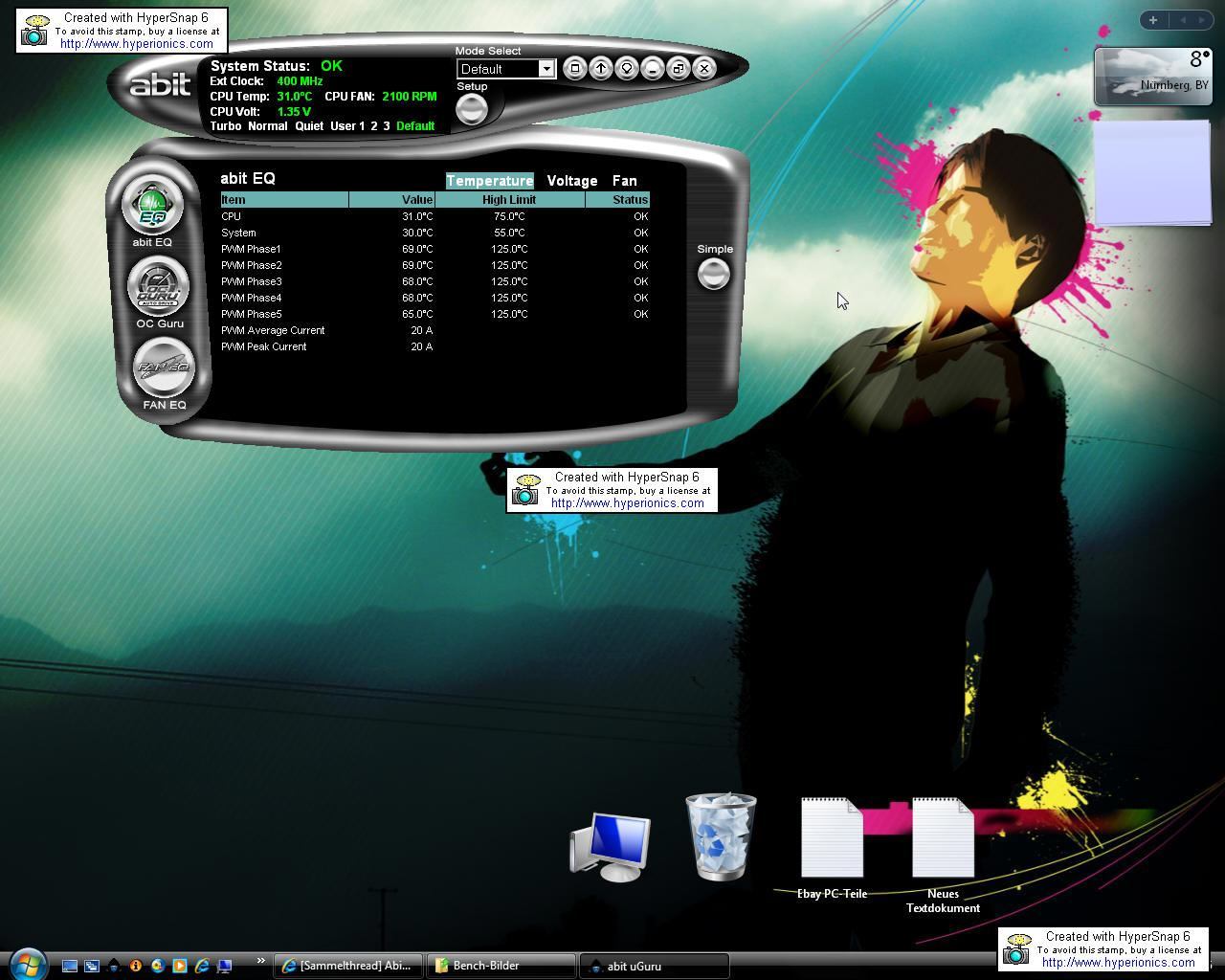Click the monitor icon in Quick Launch
Screen dimensions: 1225x980
pos(224,966)
